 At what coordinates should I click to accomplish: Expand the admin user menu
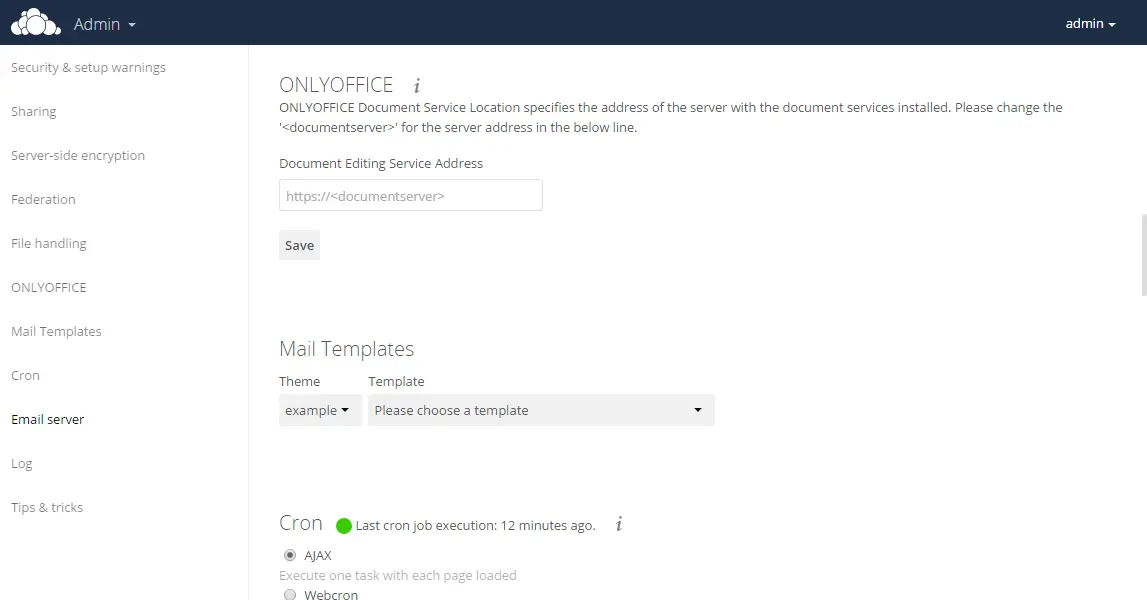1090,23
